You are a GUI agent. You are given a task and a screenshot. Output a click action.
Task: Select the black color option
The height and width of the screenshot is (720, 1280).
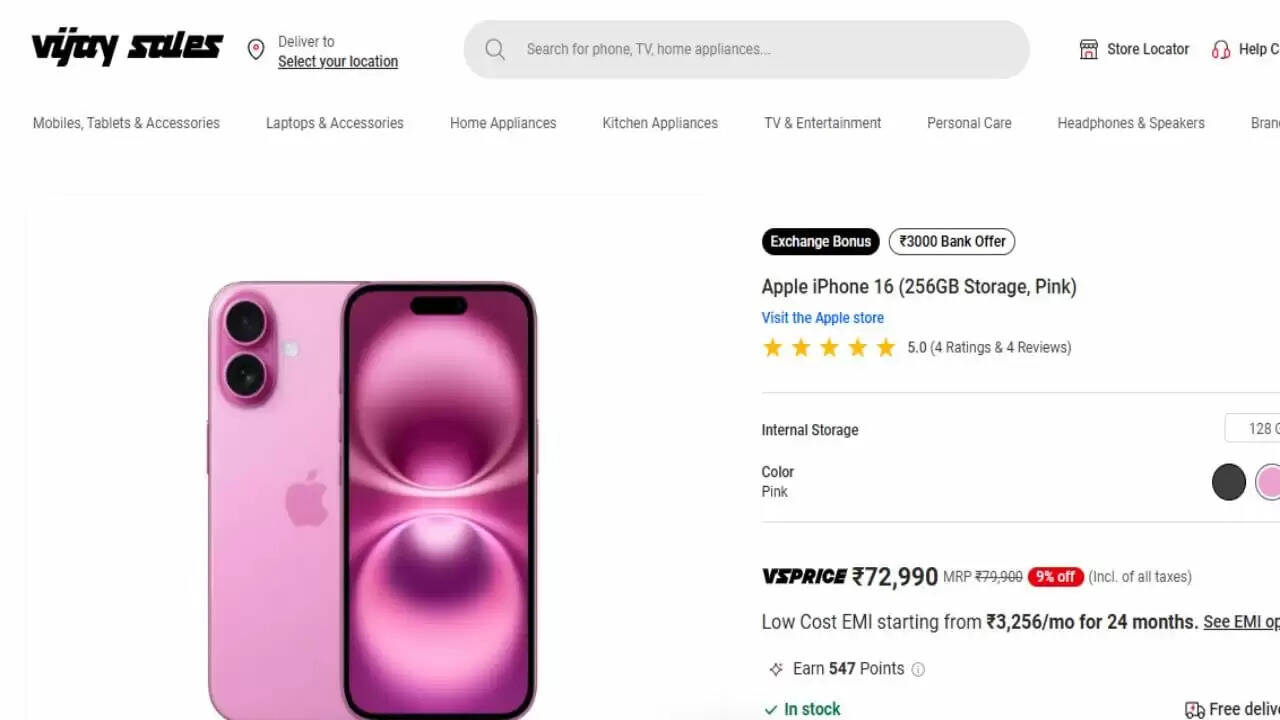point(1229,481)
